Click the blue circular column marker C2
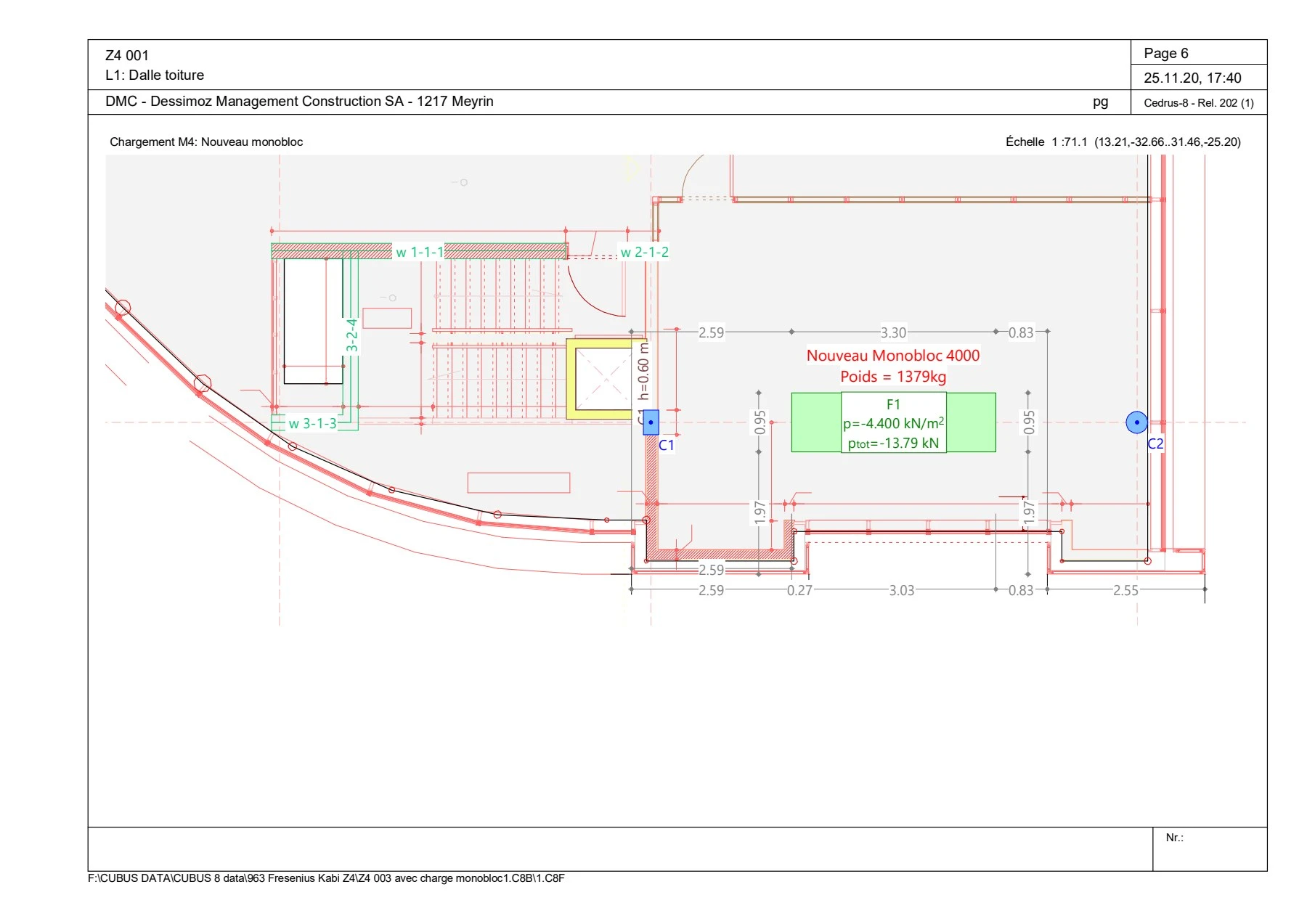Image resolution: width=1307 pixels, height=924 pixels. click(1136, 422)
